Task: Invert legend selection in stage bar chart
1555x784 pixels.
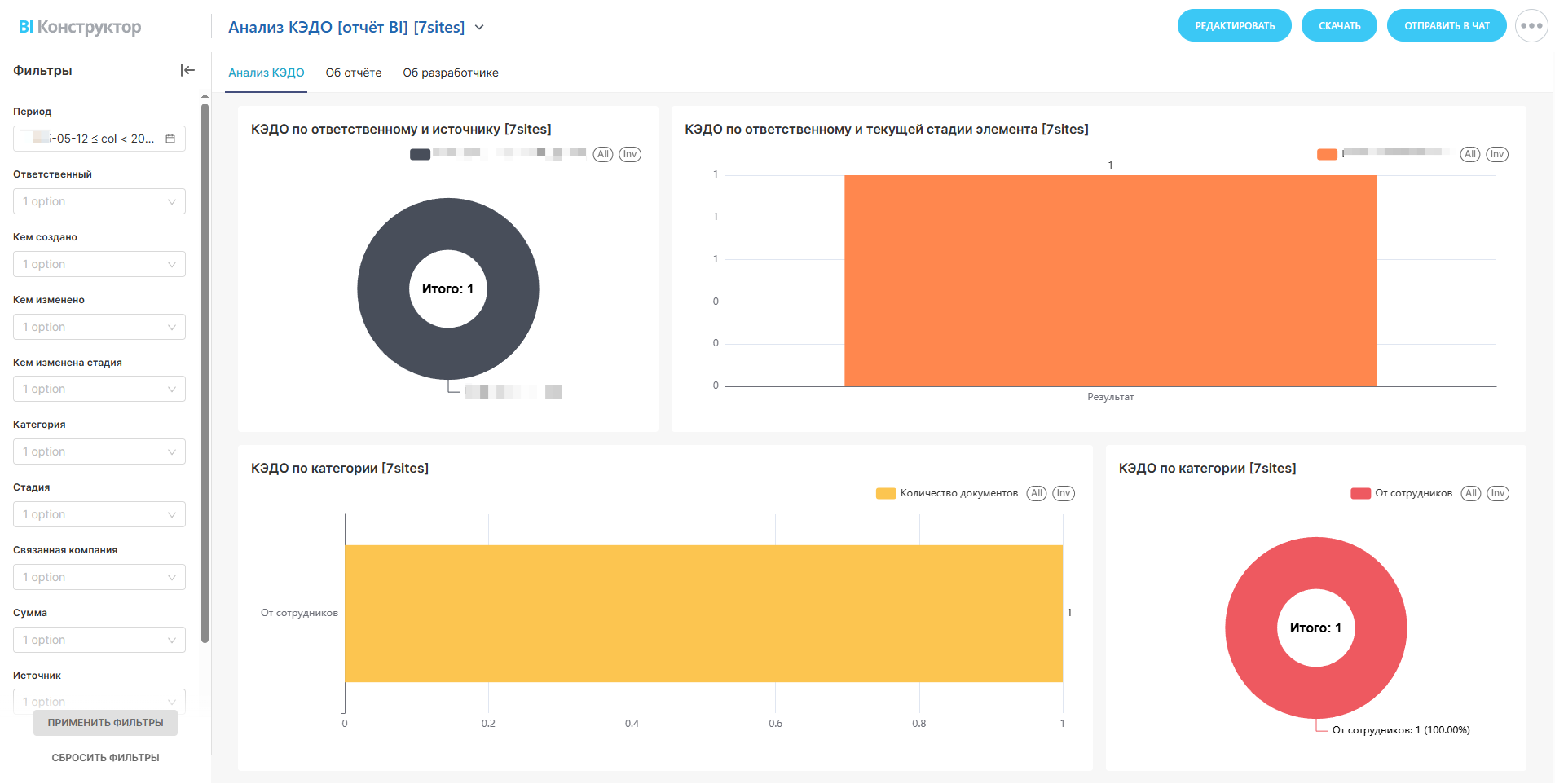Action: (1497, 154)
